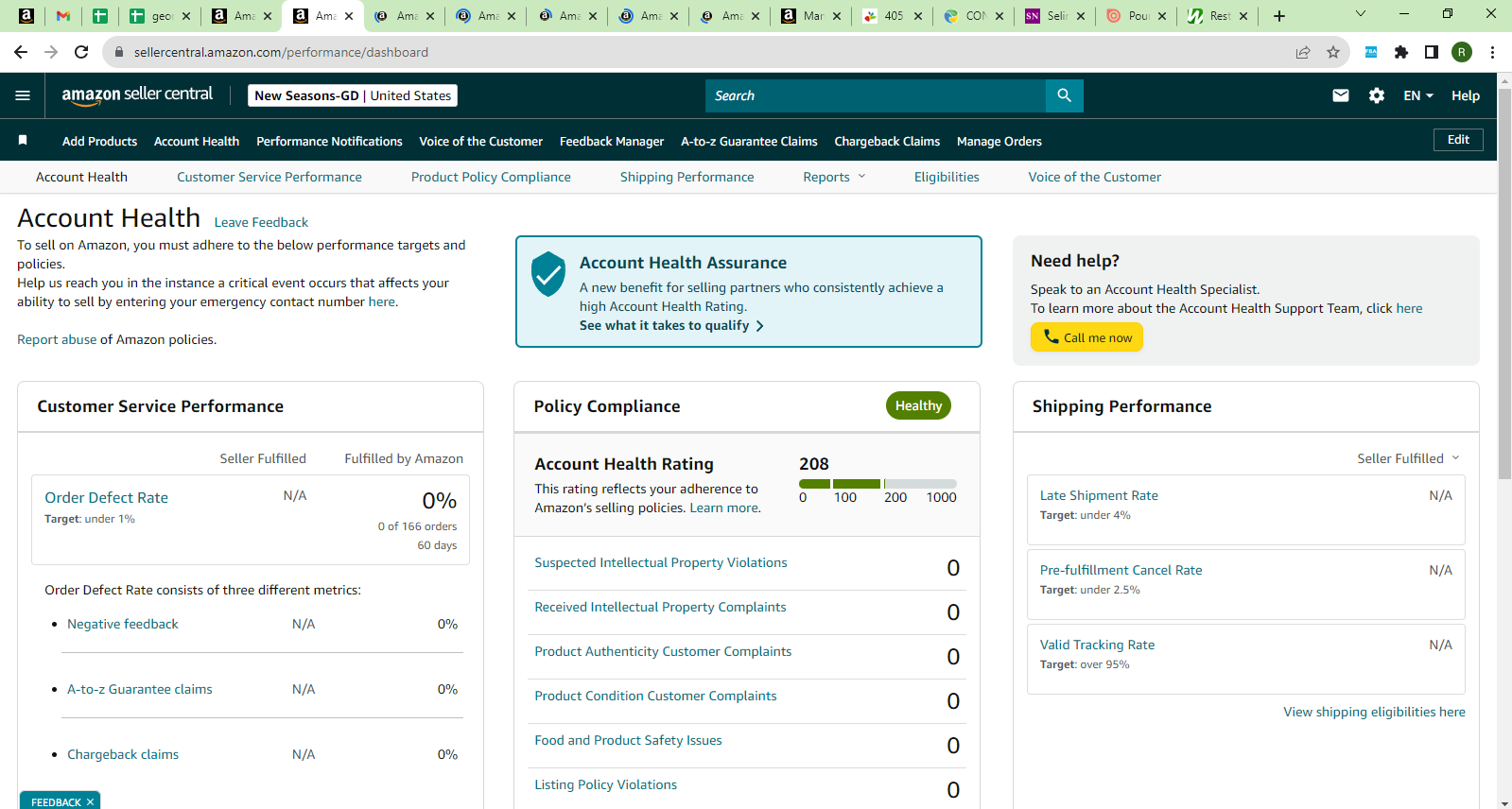Image resolution: width=1512 pixels, height=809 pixels.
Task: Bookmark this page with the star icon
Action: tap(1333, 52)
